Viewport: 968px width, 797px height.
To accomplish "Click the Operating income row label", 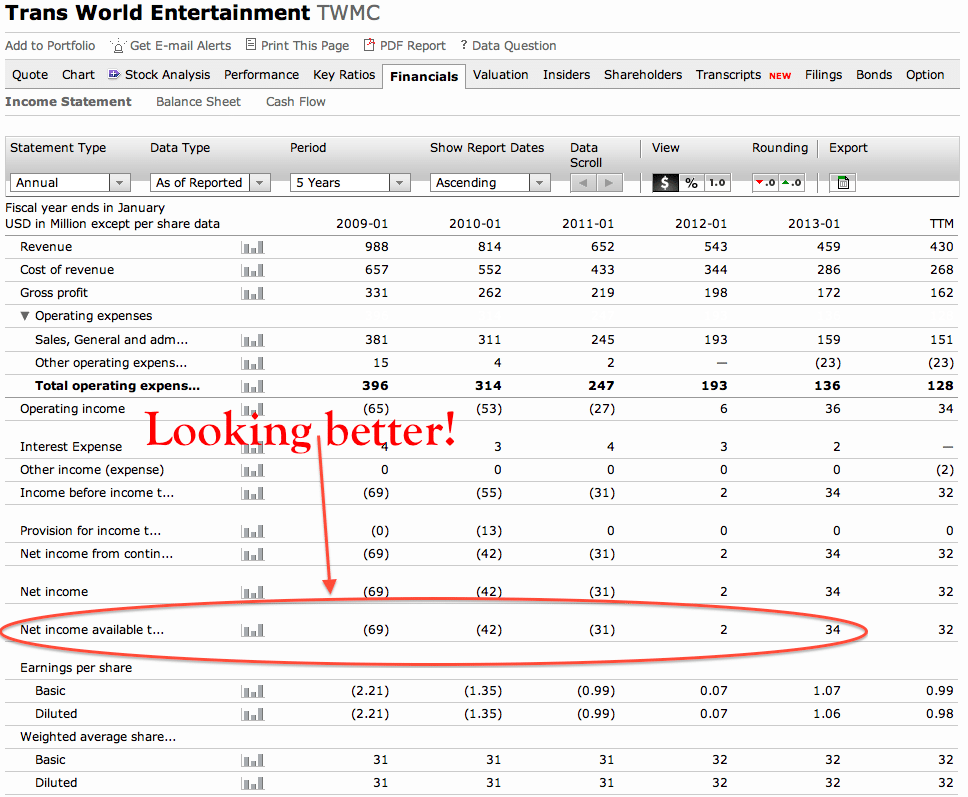I will point(72,409).
